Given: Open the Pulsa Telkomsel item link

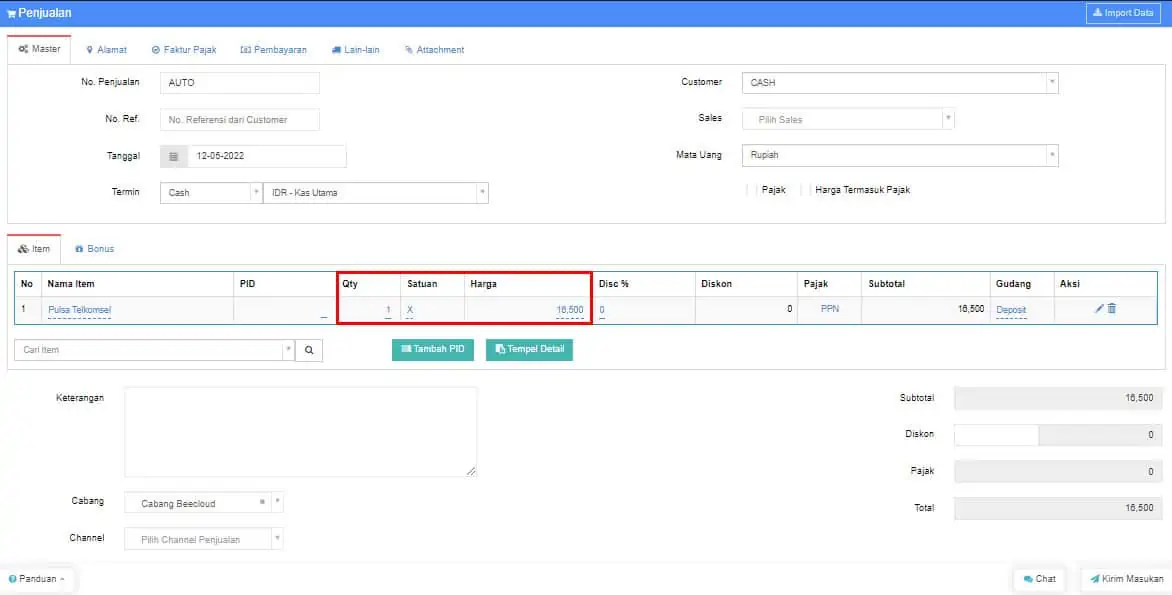Looking at the screenshot, I should coord(79,310).
